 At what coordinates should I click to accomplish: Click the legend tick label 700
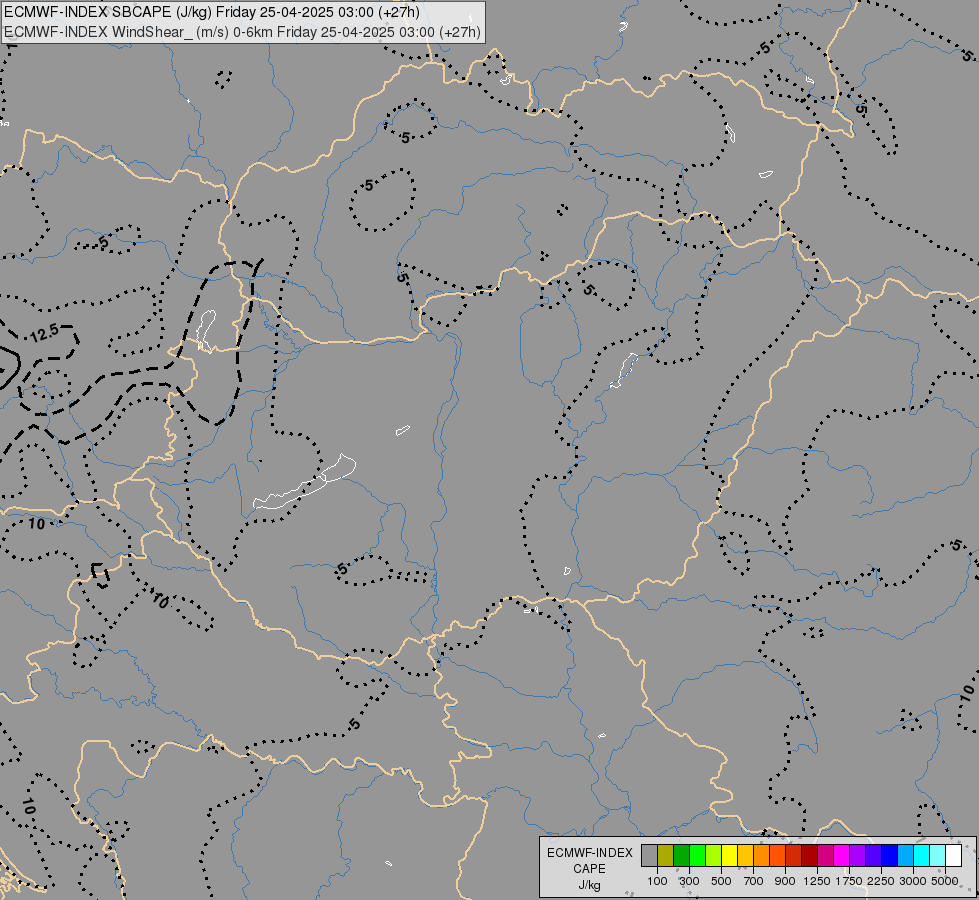[754, 881]
